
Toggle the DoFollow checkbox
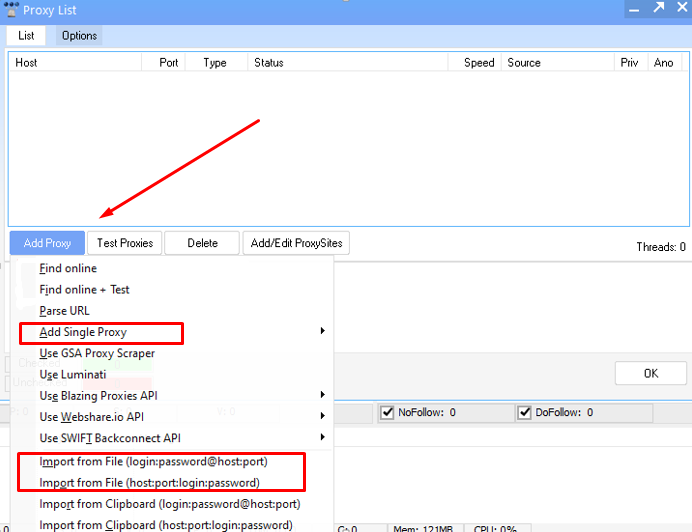(x=524, y=412)
